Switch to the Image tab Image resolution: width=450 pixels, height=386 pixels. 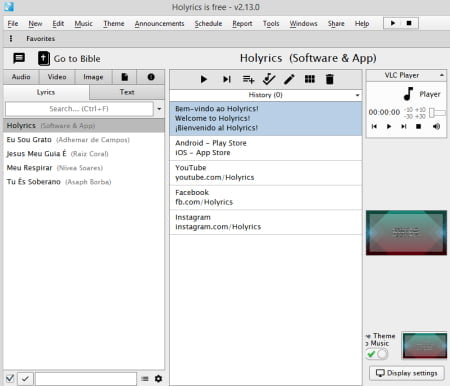click(x=93, y=77)
